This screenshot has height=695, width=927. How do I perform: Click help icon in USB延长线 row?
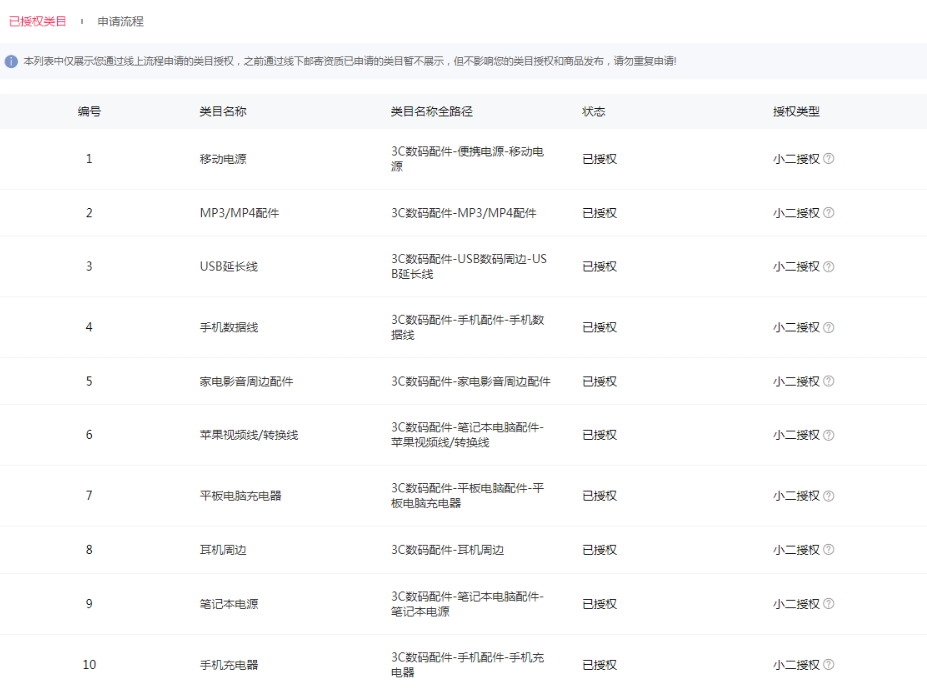click(828, 267)
